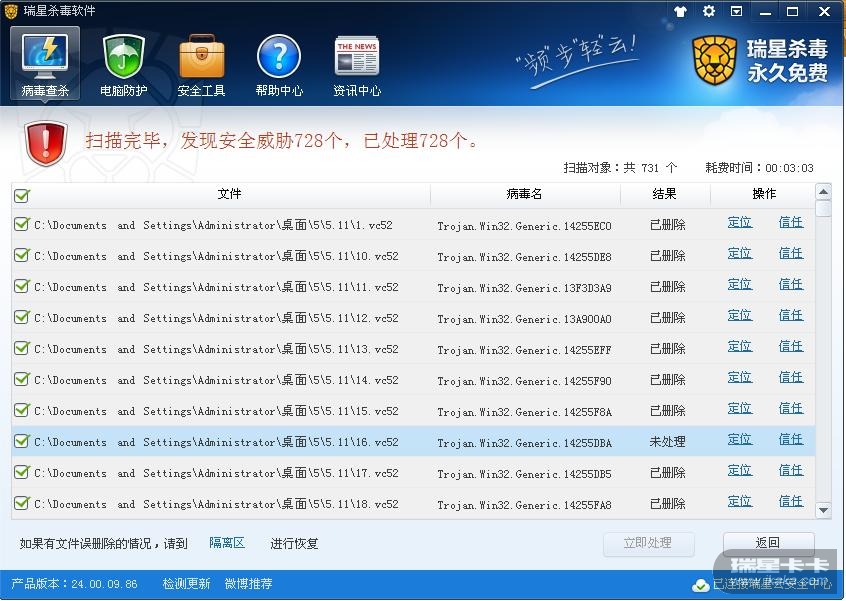The image size is (846, 601).
Task: Uncheck the checkbox for 17.vc52
Action: [x=22, y=472]
